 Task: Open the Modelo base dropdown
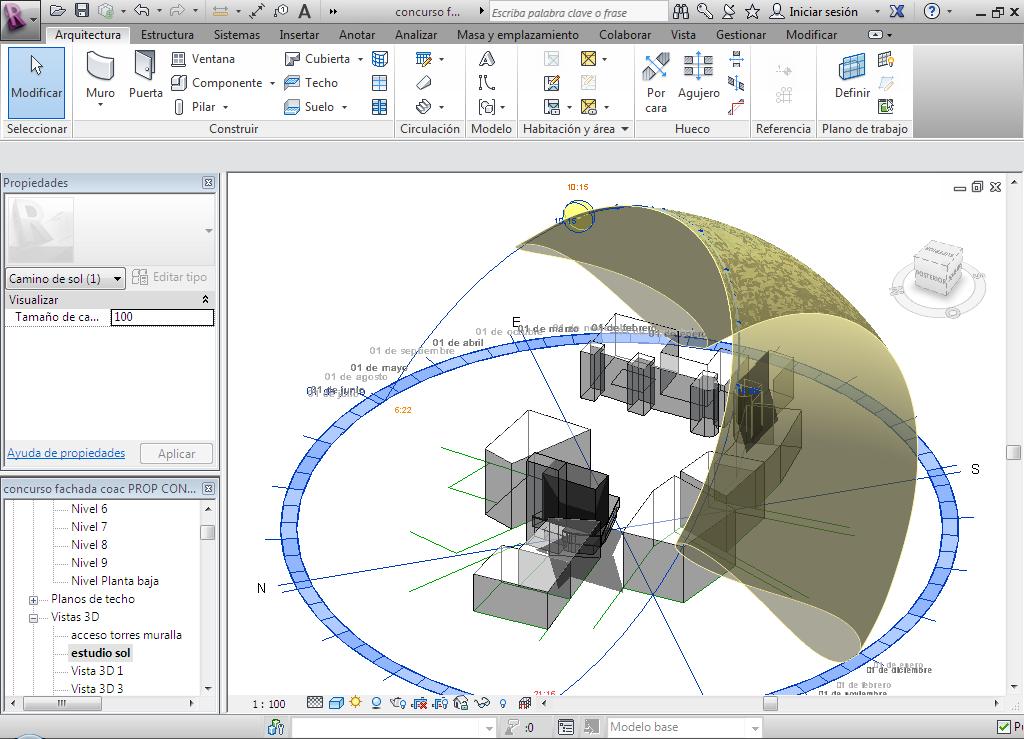pos(755,727)
